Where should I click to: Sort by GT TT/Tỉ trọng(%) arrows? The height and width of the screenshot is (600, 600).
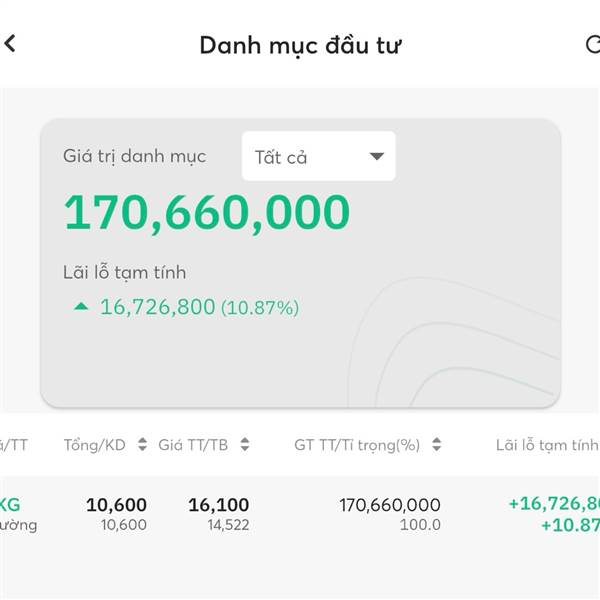coord(437,444)
